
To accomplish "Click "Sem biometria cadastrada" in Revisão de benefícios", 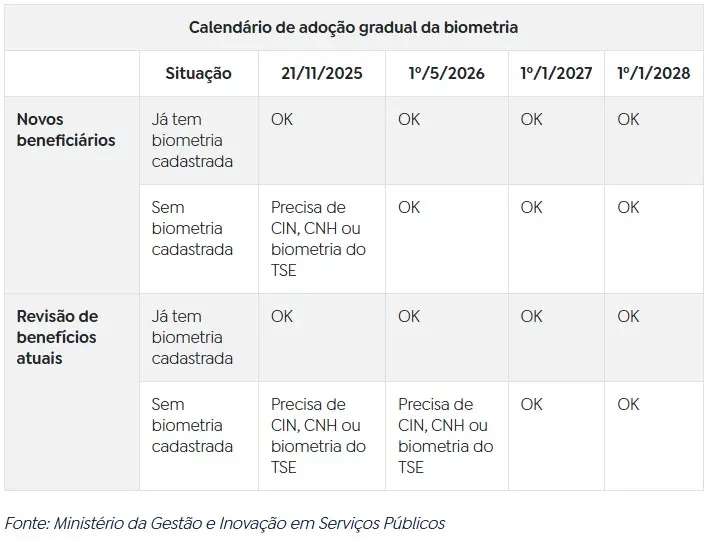I will pos(192,425).
